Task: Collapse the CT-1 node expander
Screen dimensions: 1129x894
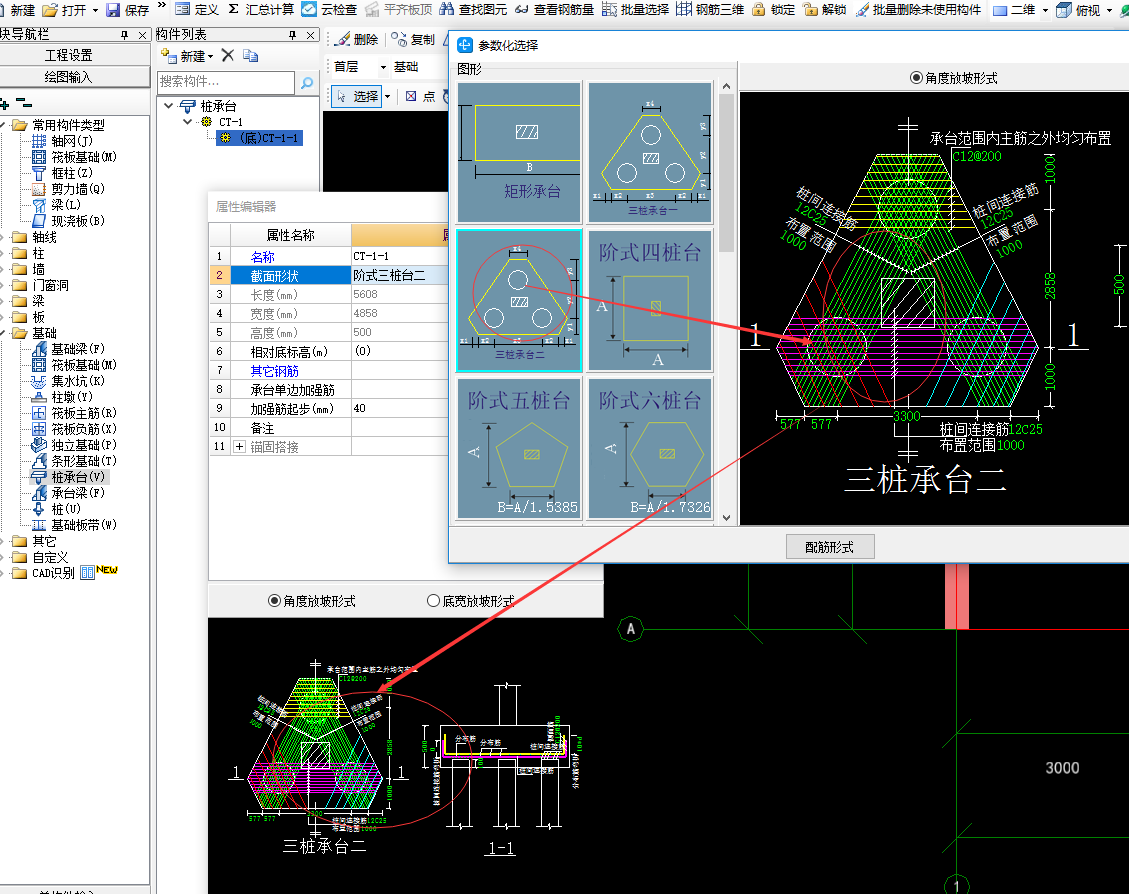Action: tap(187, 122)
